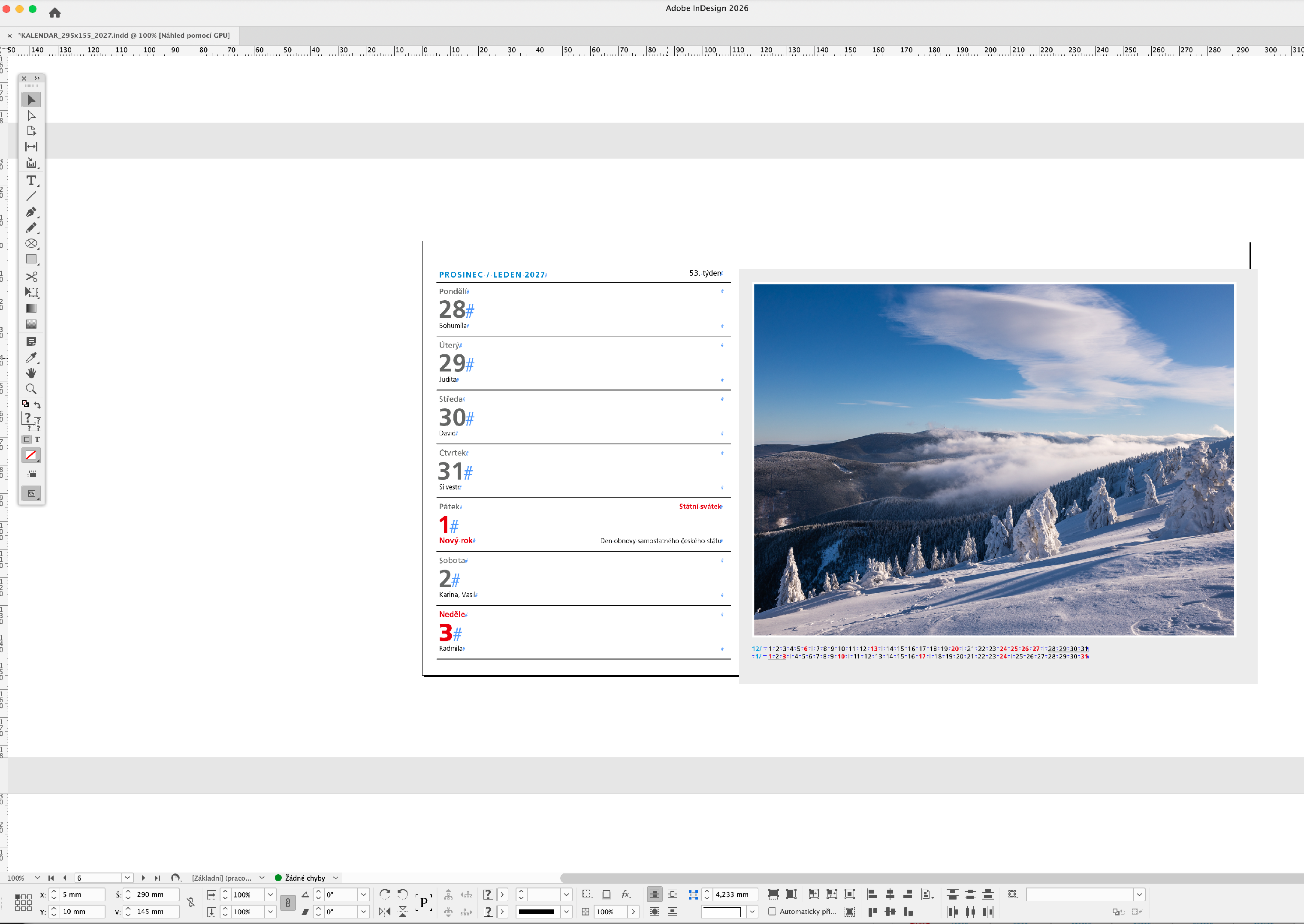Click Apply None color swatch
This screenshot has width=1304, height=924.
coord(31,455)
